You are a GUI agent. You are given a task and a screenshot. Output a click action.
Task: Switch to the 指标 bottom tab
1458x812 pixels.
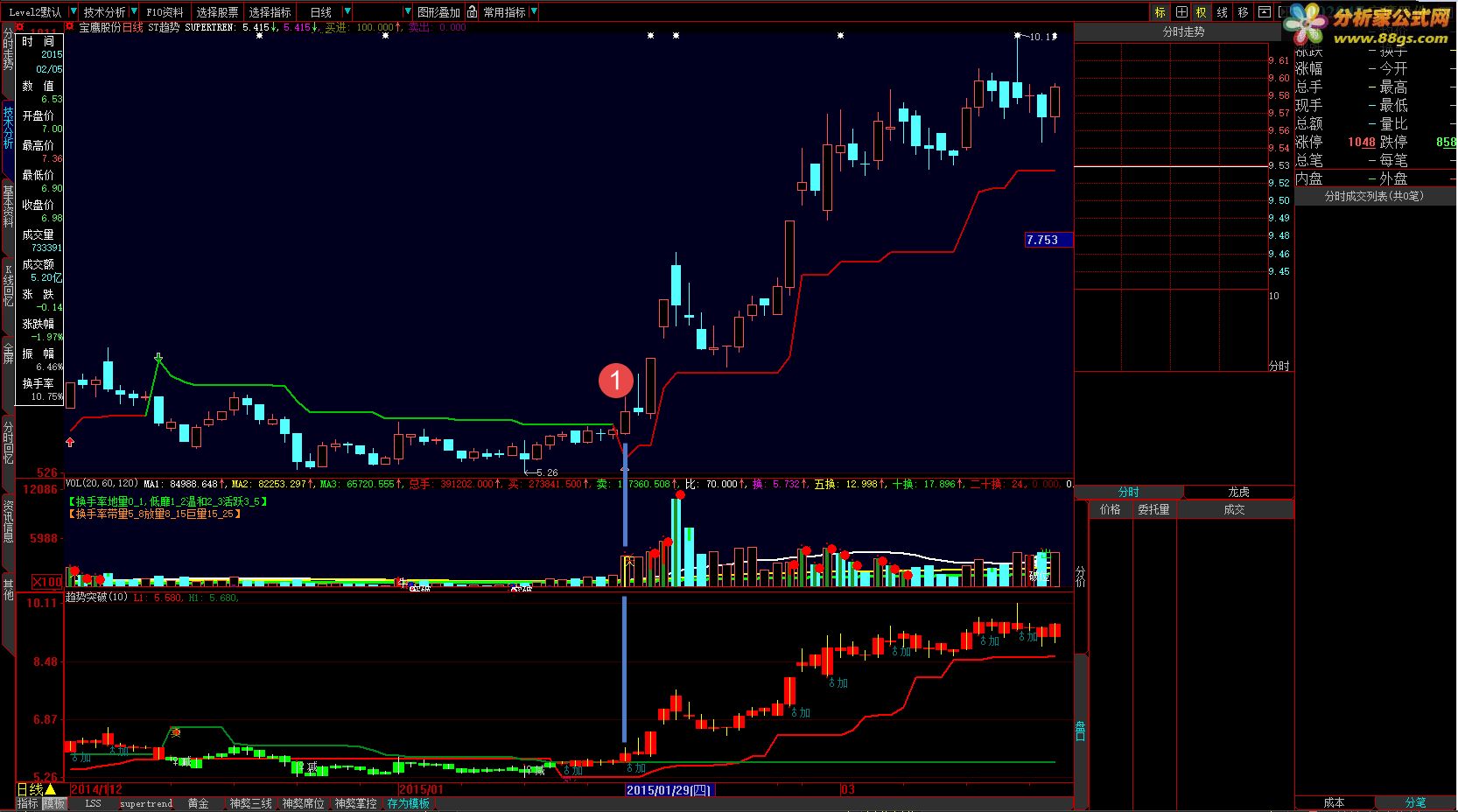click(x=28, y=803)
